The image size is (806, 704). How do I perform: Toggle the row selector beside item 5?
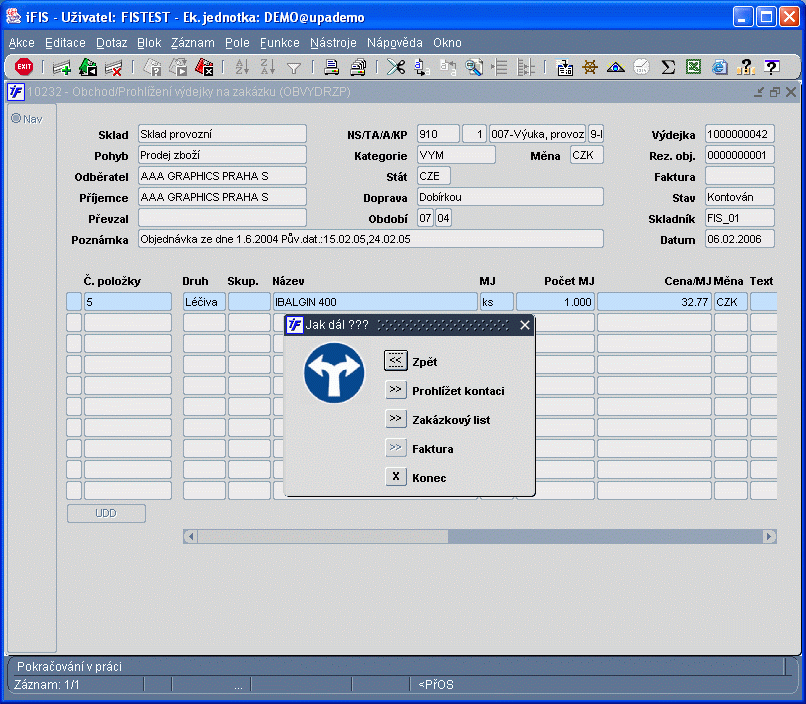(73, 302)
